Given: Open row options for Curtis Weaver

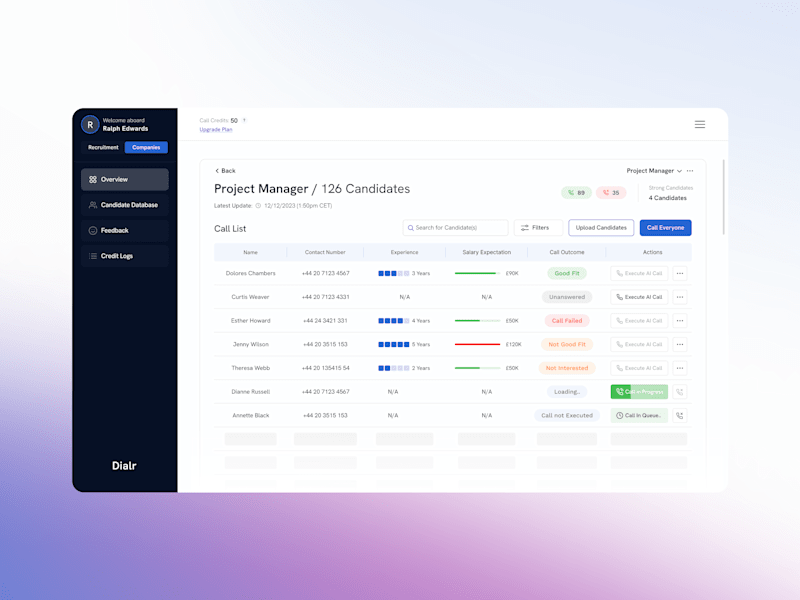Looking at the screenshot, I should point(680,297).
